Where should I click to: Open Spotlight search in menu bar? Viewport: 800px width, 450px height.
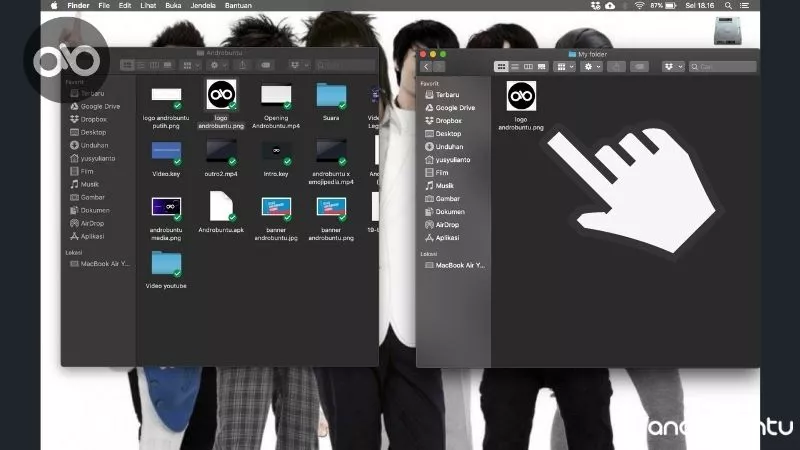pos(728,6)
